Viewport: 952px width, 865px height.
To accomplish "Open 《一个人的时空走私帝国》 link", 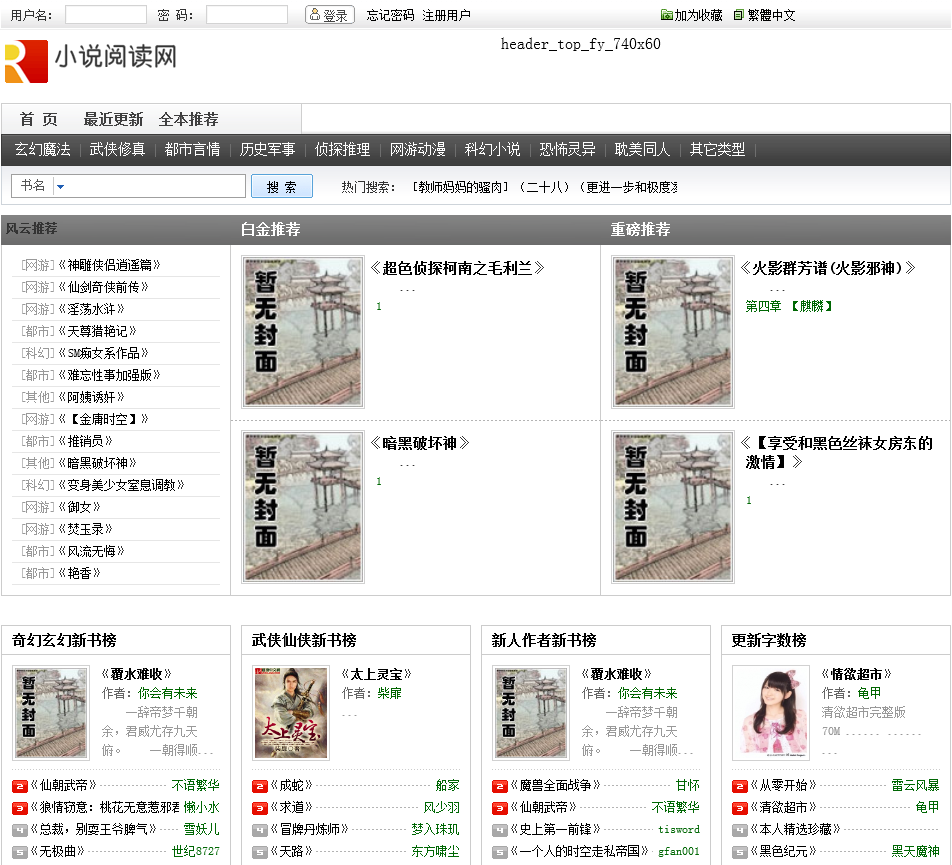I will [579, 851].
